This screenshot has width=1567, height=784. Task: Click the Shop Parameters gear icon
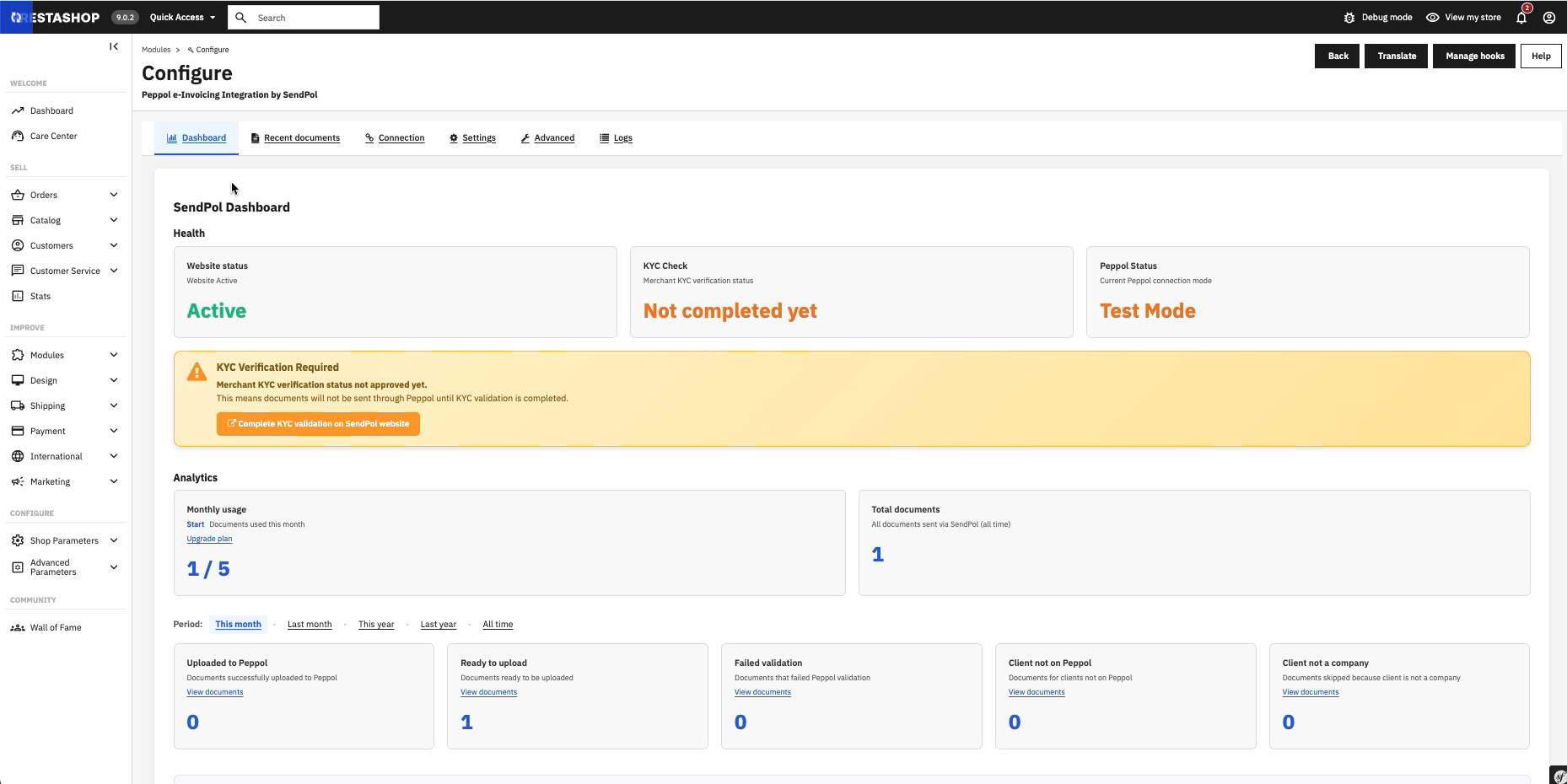point(18,540)
